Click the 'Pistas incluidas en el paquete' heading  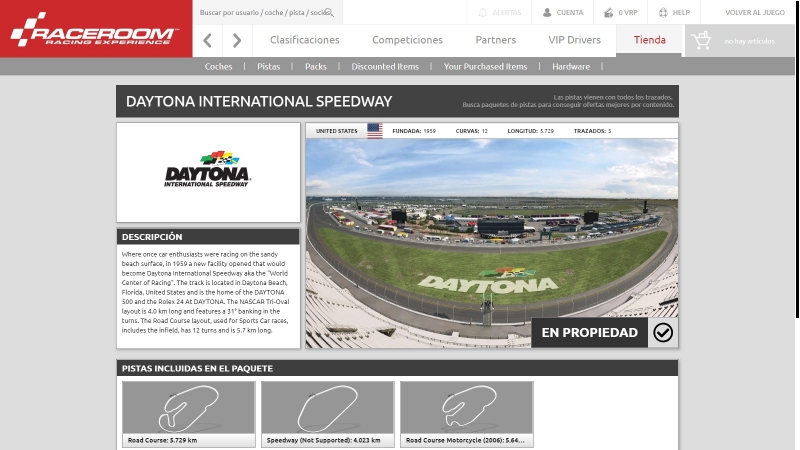coord(197,368)
